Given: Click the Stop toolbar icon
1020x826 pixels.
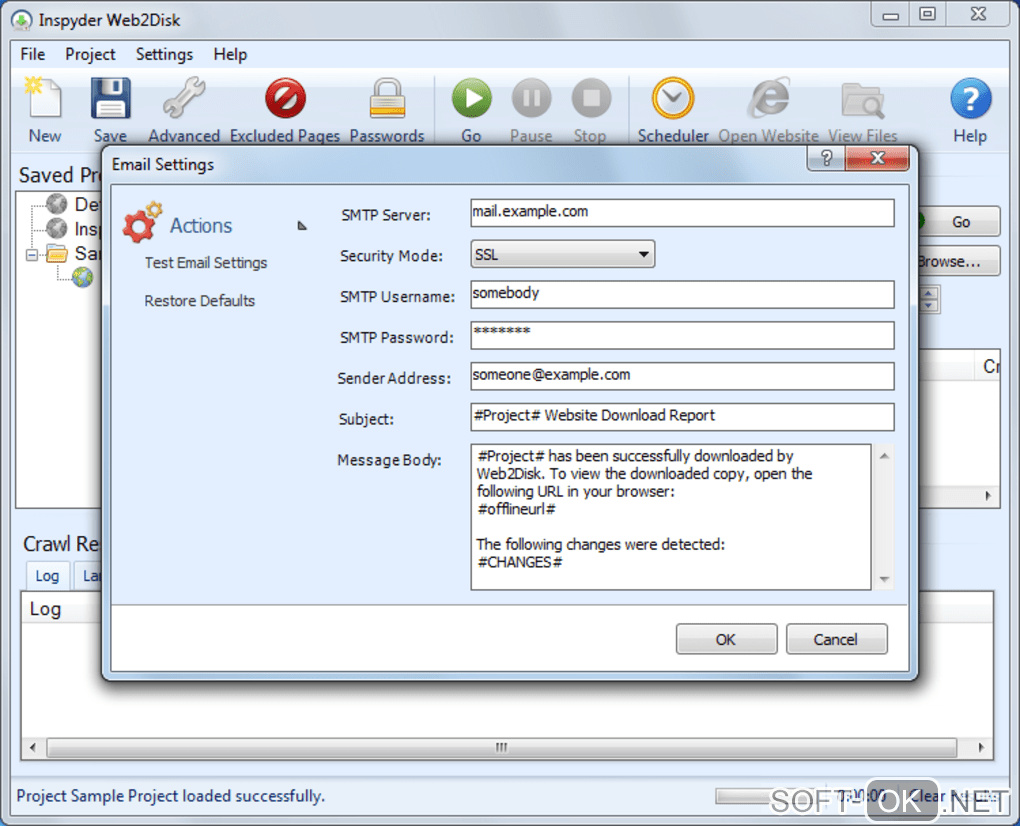Looking at the screenshot, I should (x=591, y=99).
